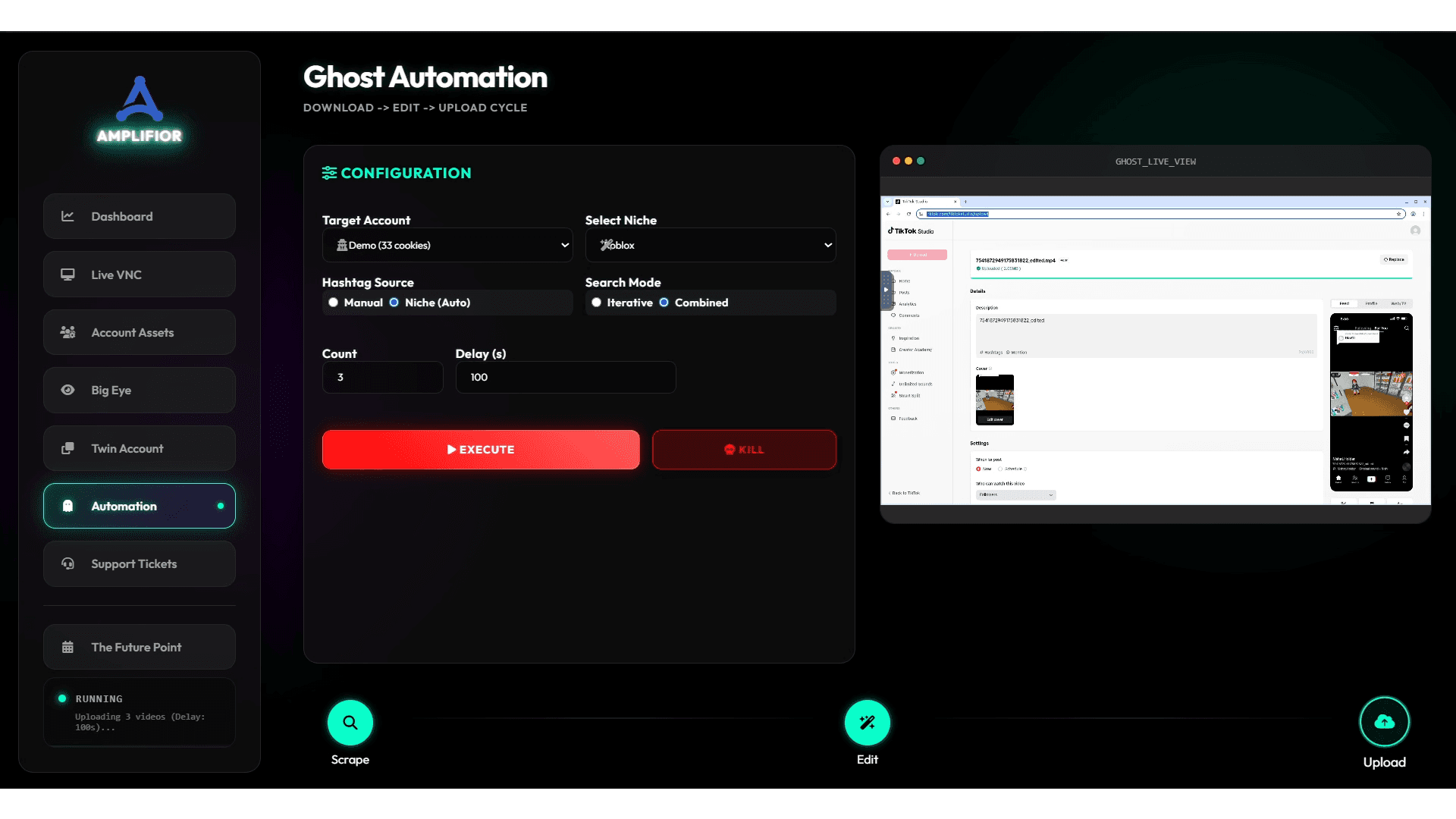Image resolution: width=1456 pixels, height=819 pixels.
Task: Open the Target Account dropdown
Action: [447, 245]
